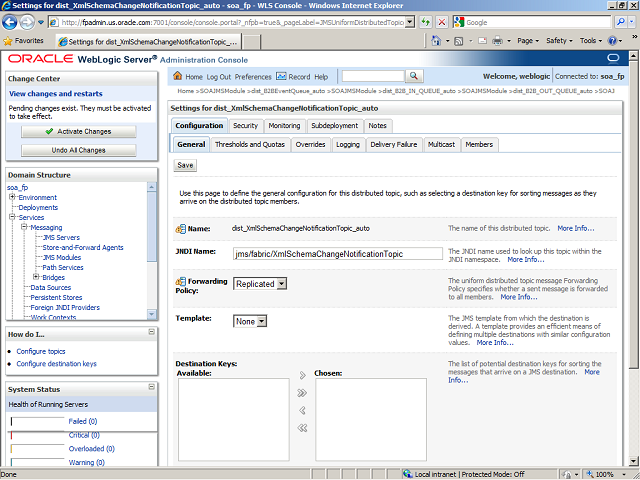Image resolution: width=640 pixels, height=480 pixels.
Task: Remove all chosen keys with double left arrow
Action: [302, 428]
